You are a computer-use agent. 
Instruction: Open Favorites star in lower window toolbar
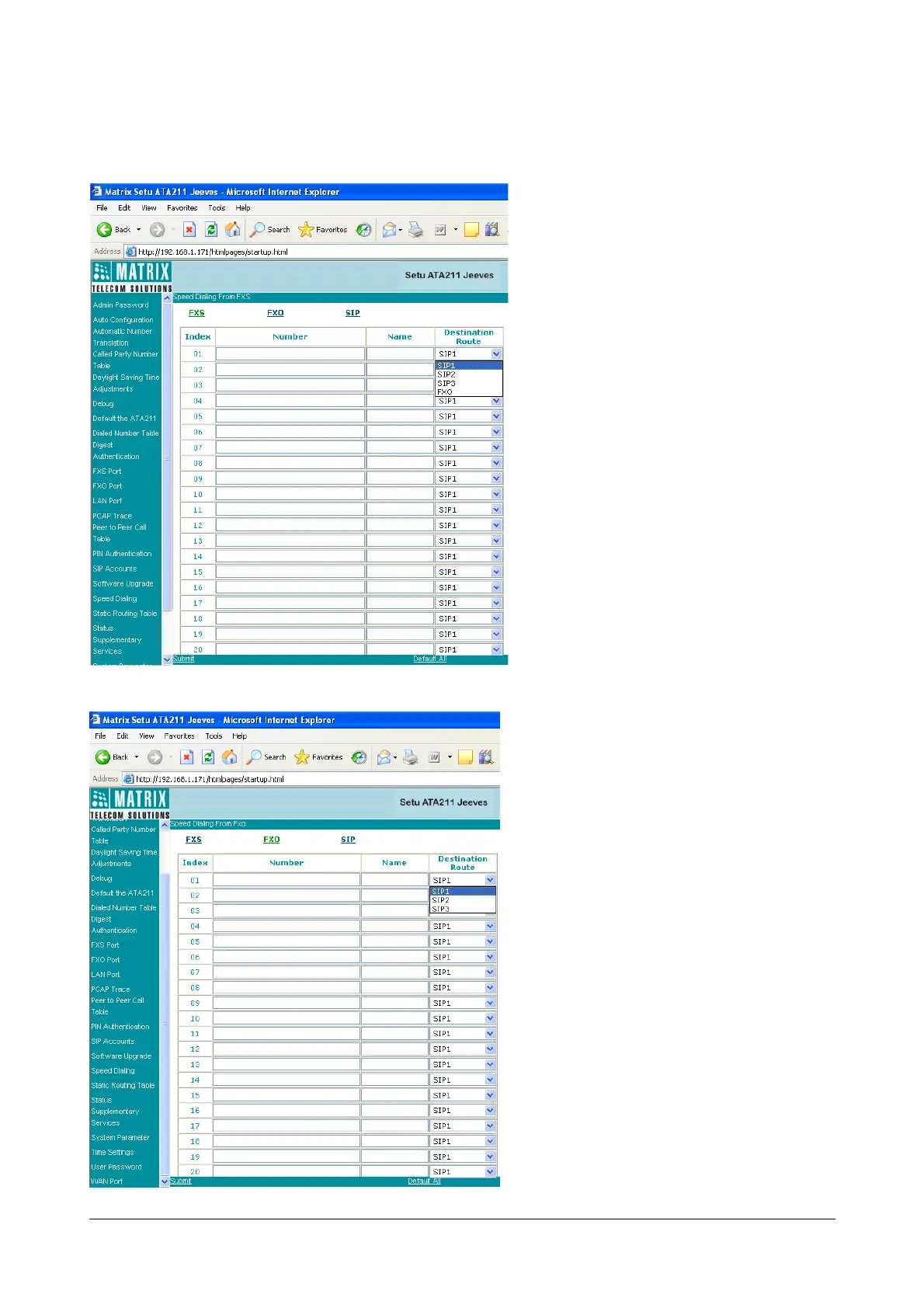318,757
